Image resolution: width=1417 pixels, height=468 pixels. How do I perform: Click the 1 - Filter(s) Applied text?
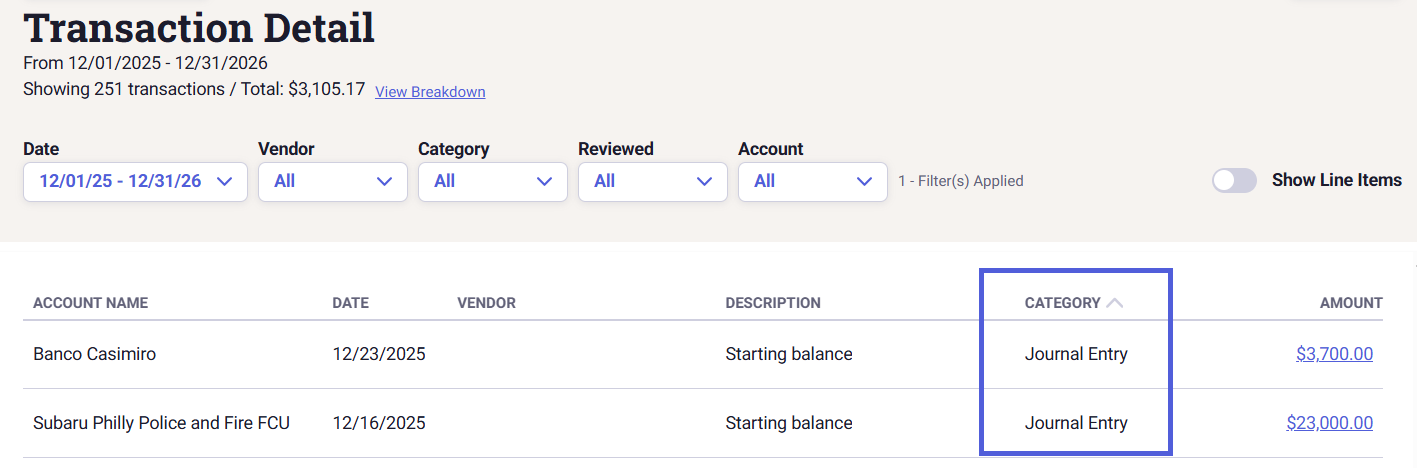point(960,181)
